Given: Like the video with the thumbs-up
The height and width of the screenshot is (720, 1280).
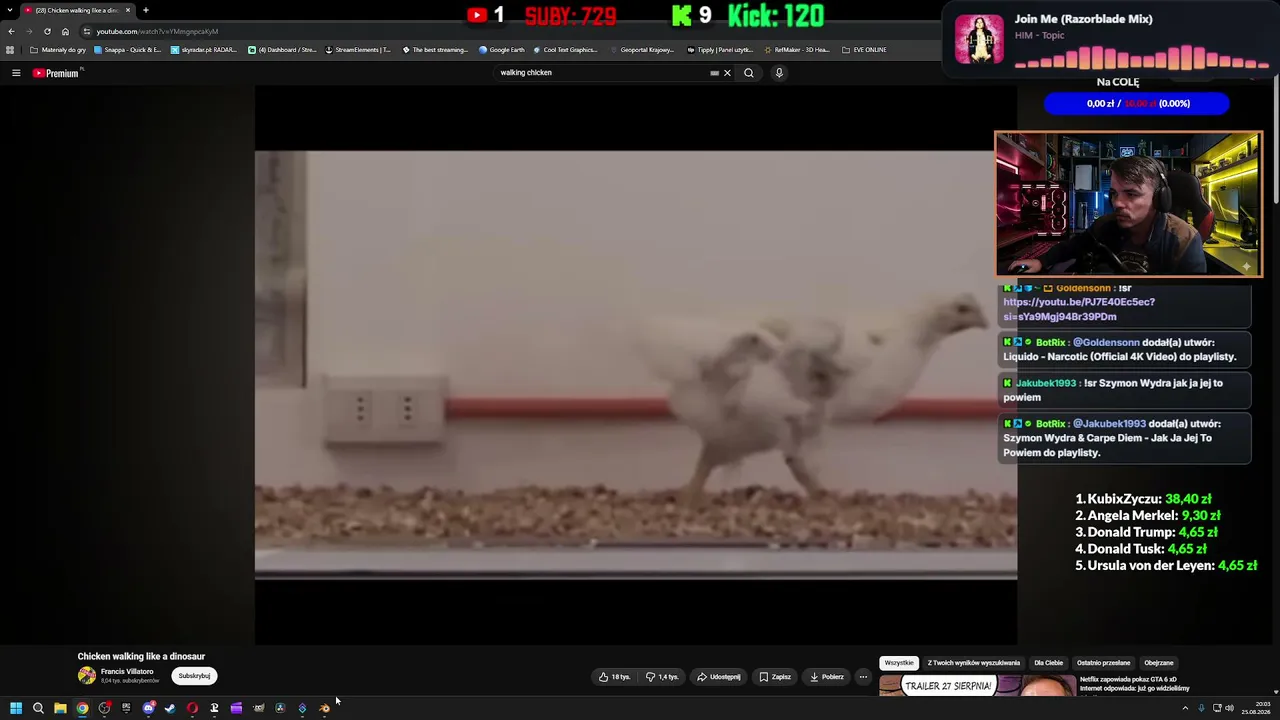Looking at the screenshot, I should click(x=614, y=677).
